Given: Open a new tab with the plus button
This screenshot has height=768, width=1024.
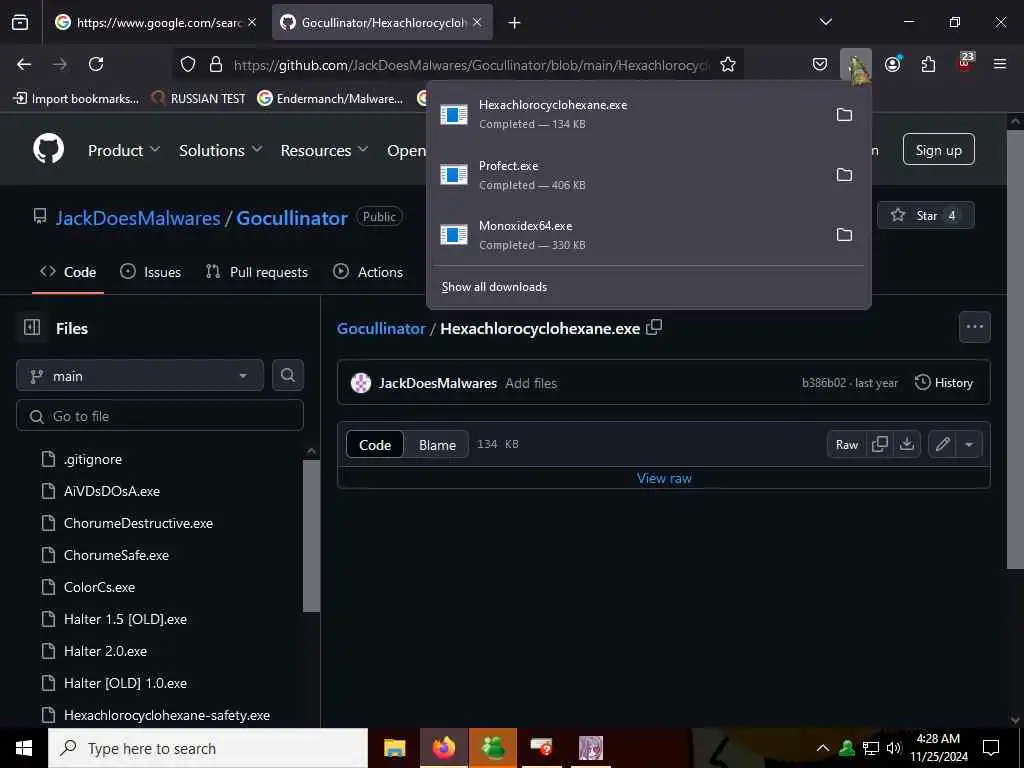Looking at the screenshot, I should [x=515, y=23].
